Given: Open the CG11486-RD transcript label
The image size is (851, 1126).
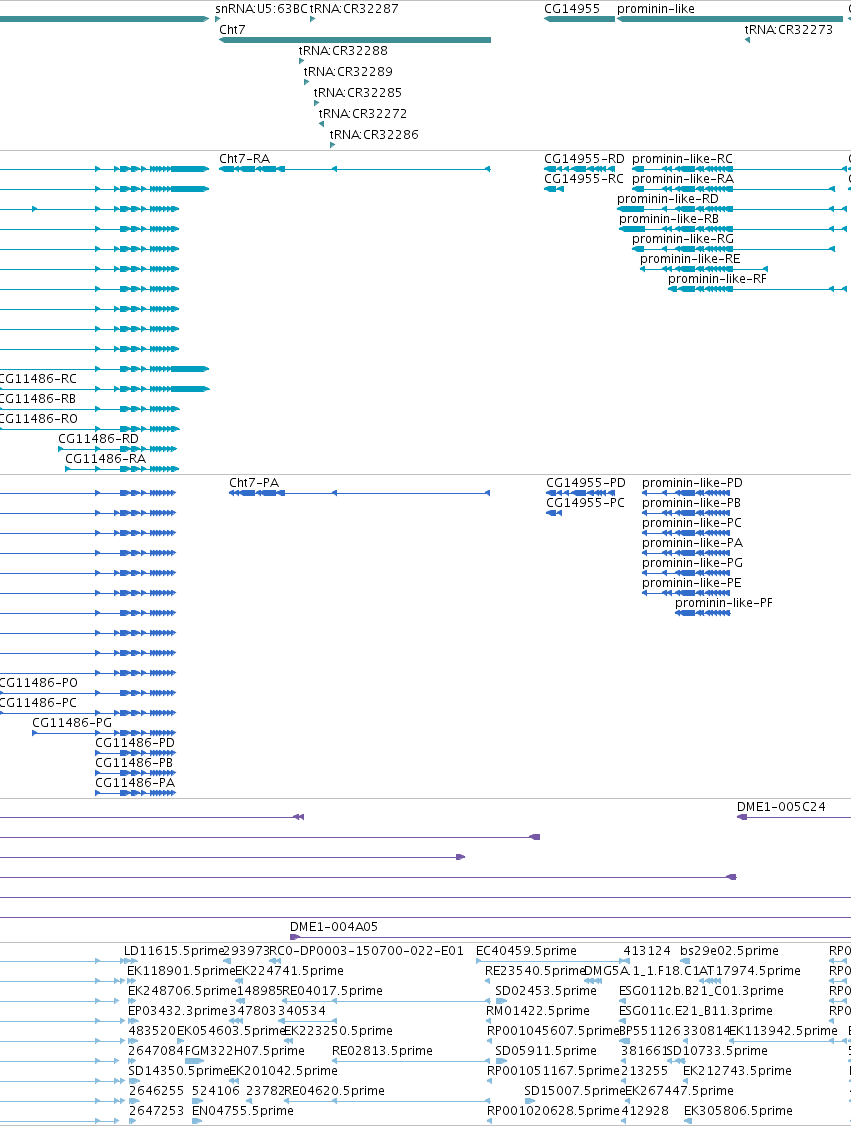Looking at the screenshot, I should [98, 439].
